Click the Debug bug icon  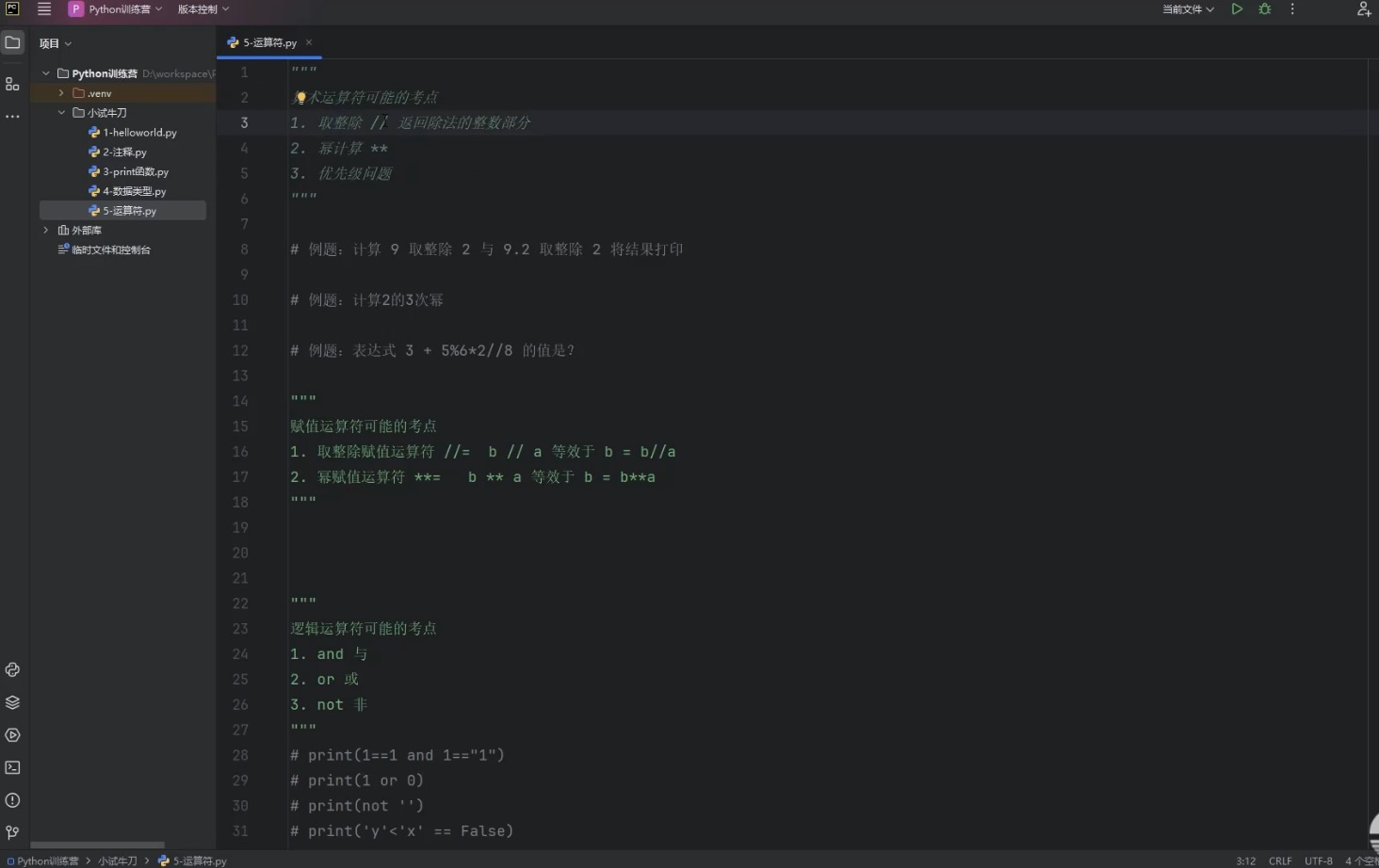(1265, 9)
